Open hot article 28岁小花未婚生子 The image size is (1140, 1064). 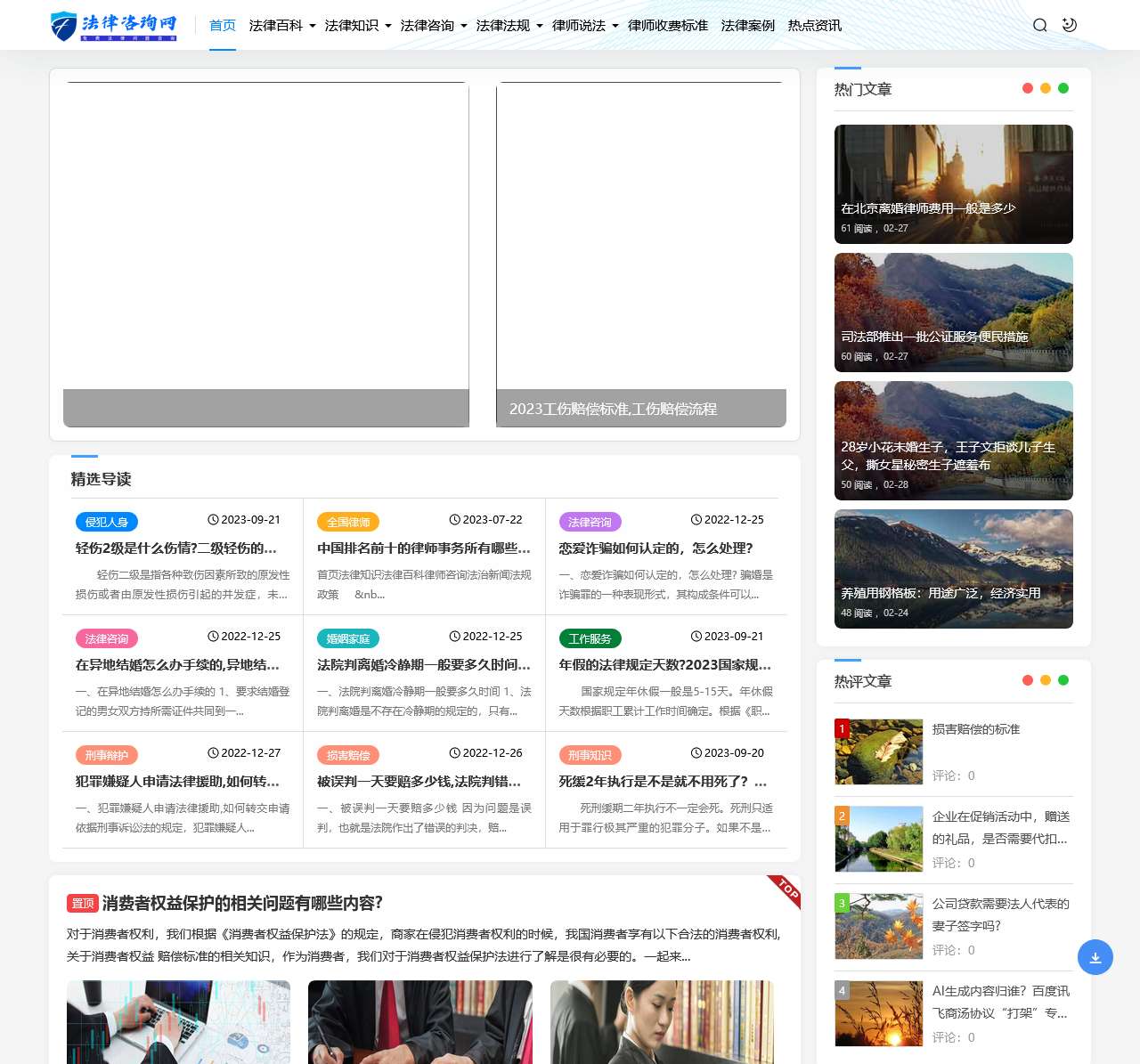pyautogui.click(x=954, y=441)
